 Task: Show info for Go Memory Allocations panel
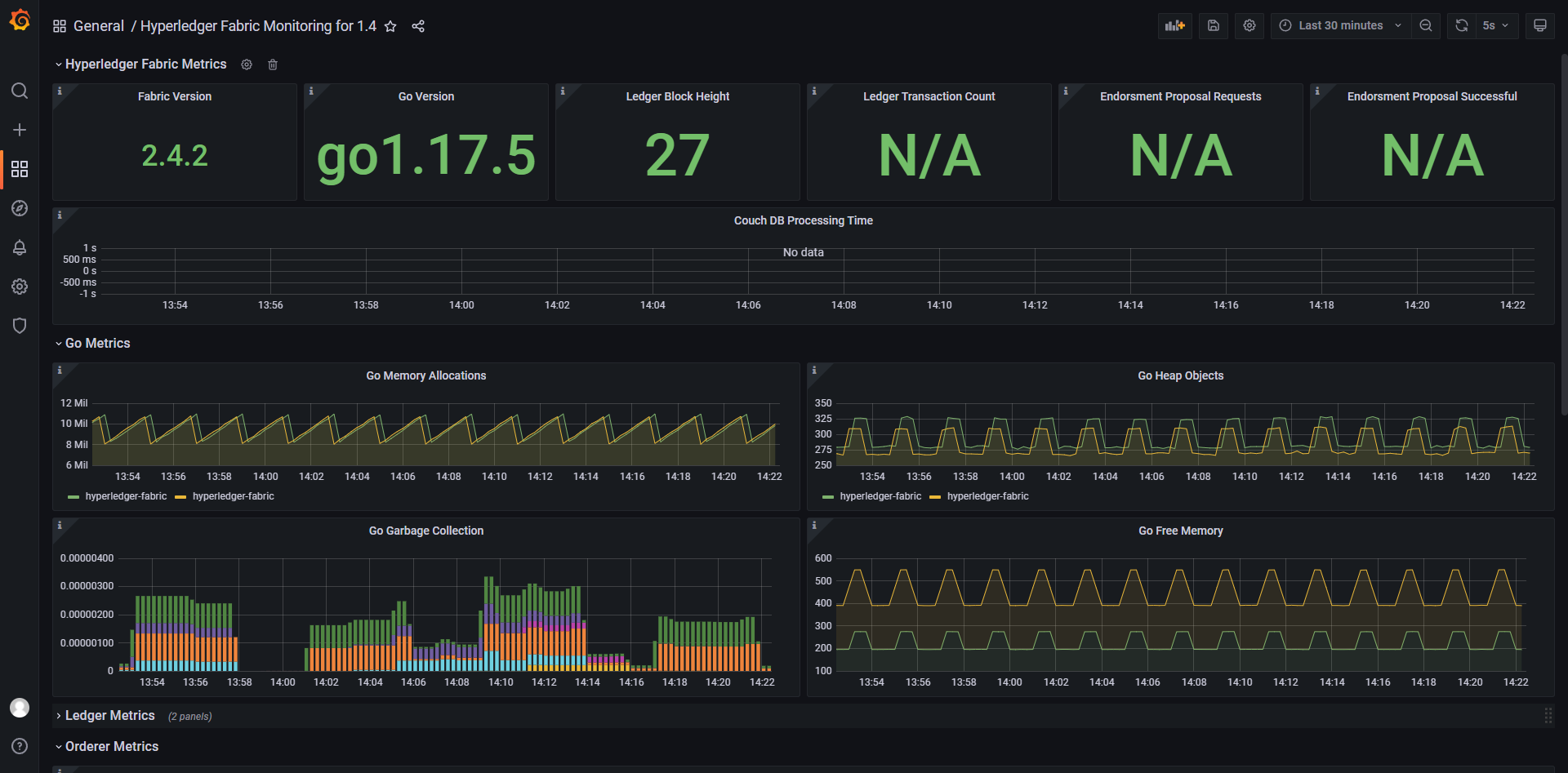point(60,371)
